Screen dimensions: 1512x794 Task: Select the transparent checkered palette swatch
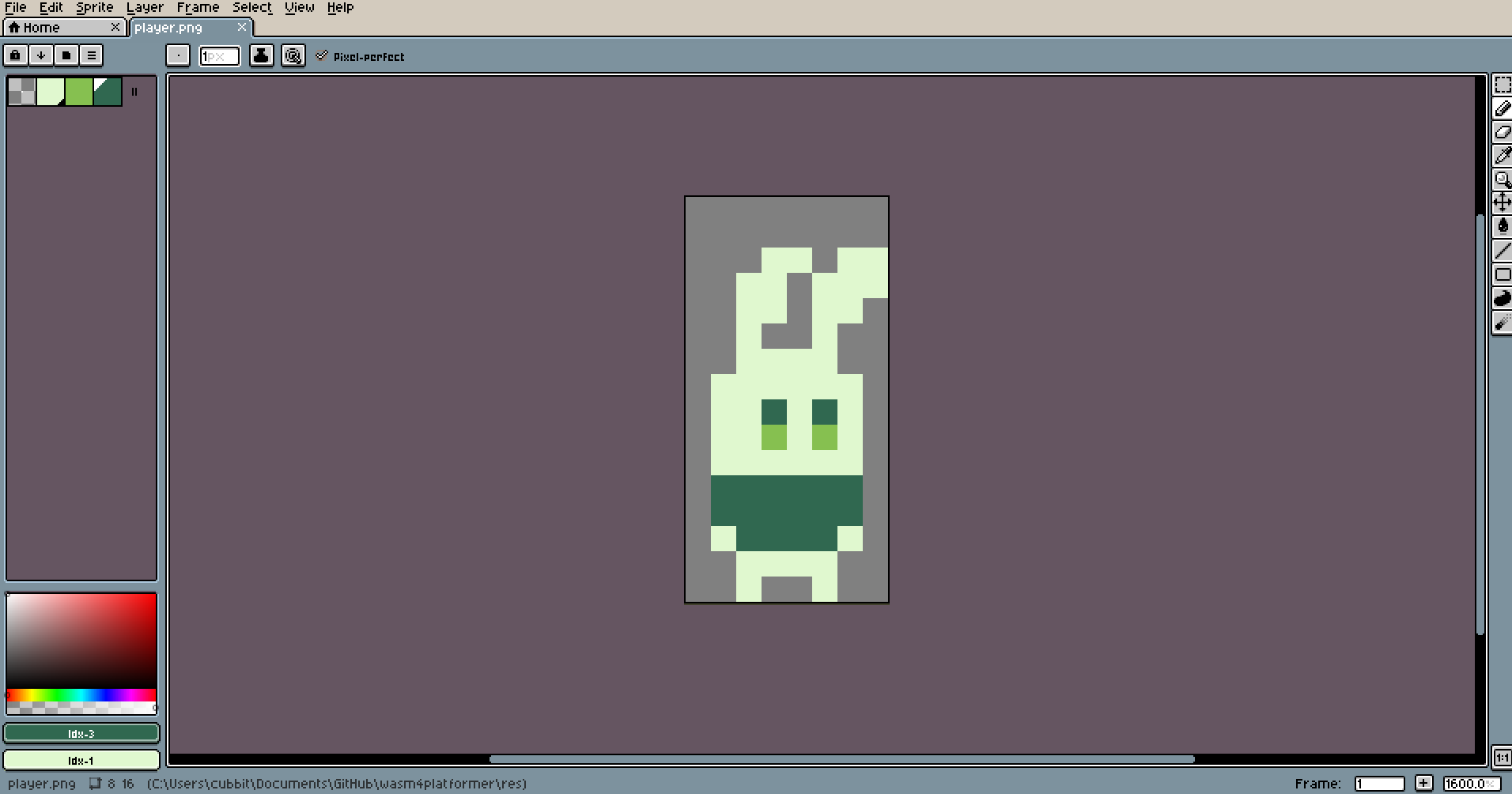(22, 92)
